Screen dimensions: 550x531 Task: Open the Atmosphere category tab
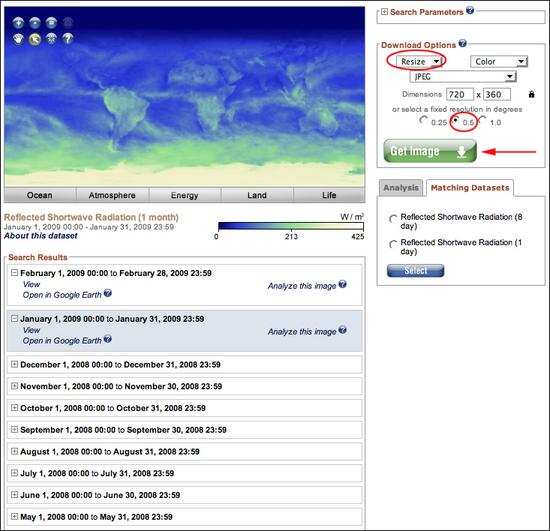click(112, 195)
